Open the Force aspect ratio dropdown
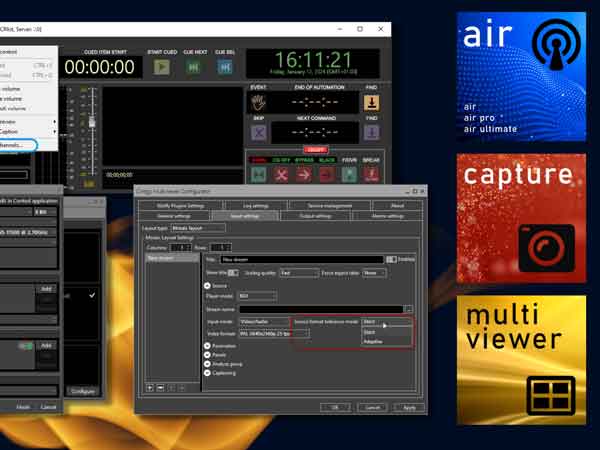 [x=375, y=273]
